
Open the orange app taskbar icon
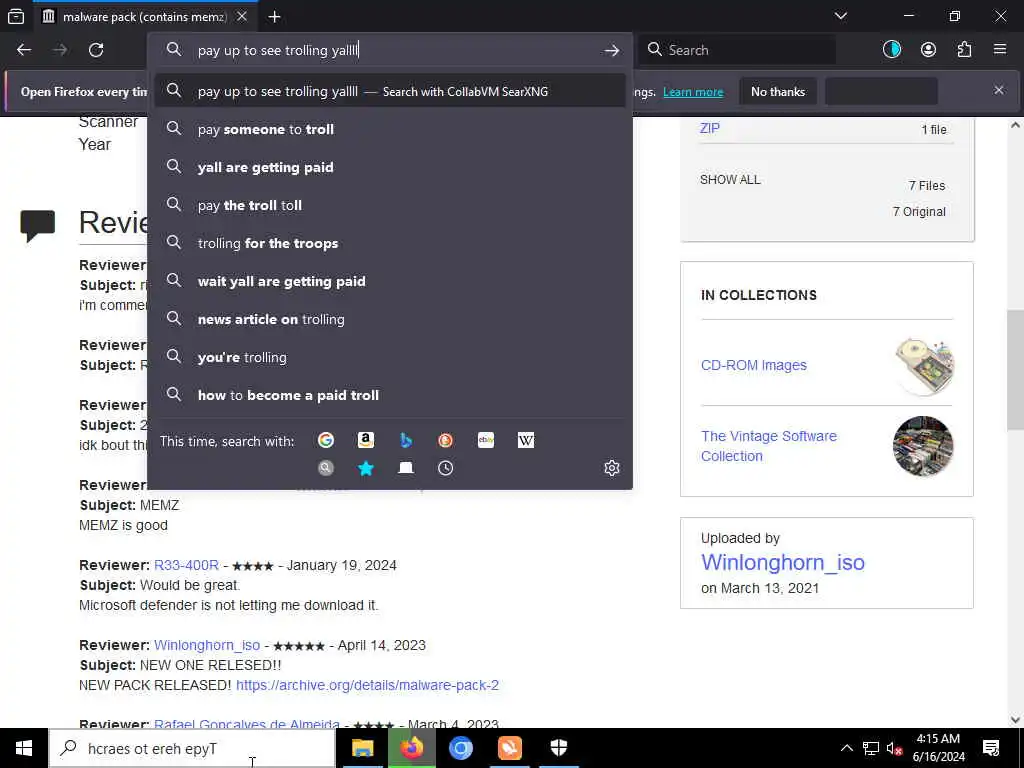(x=510, y=748)
